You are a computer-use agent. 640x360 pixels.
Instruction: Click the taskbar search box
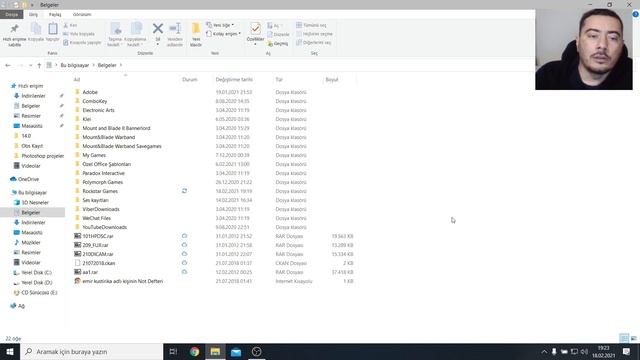91,351
